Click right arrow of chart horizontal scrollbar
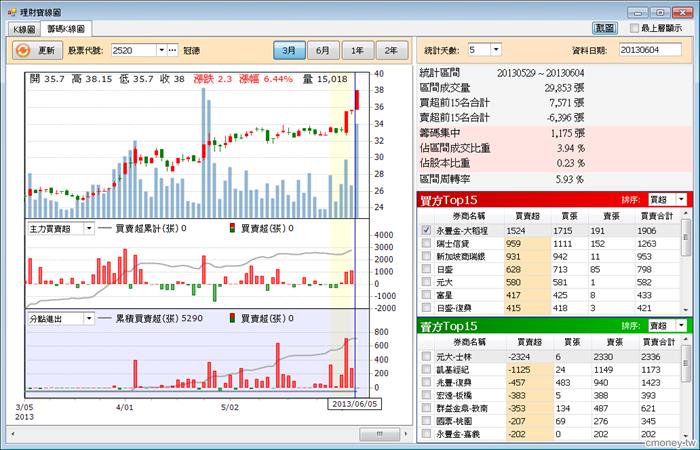700x450 pixels. [x=406, y=434]
